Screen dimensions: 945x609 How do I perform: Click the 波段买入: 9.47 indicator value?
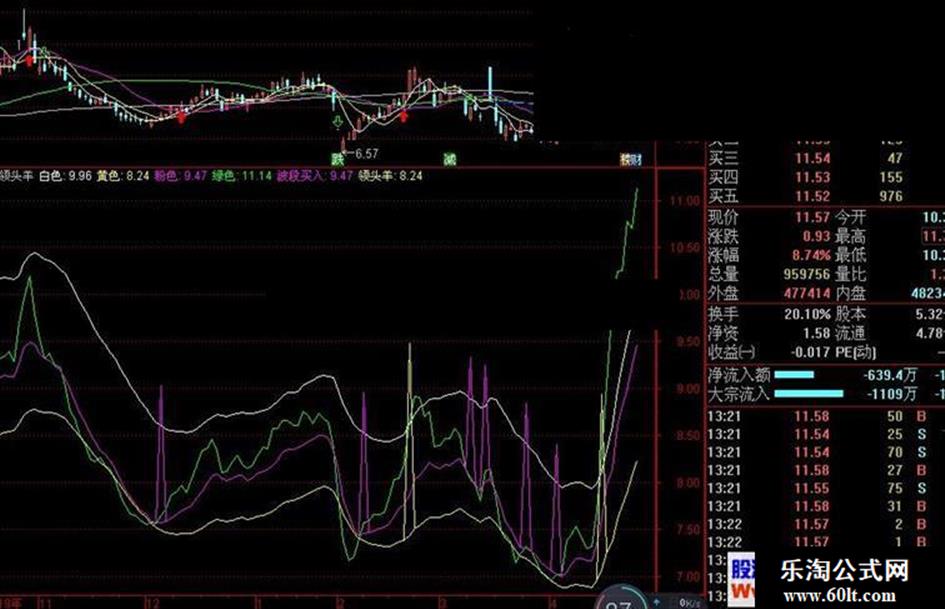315,176
